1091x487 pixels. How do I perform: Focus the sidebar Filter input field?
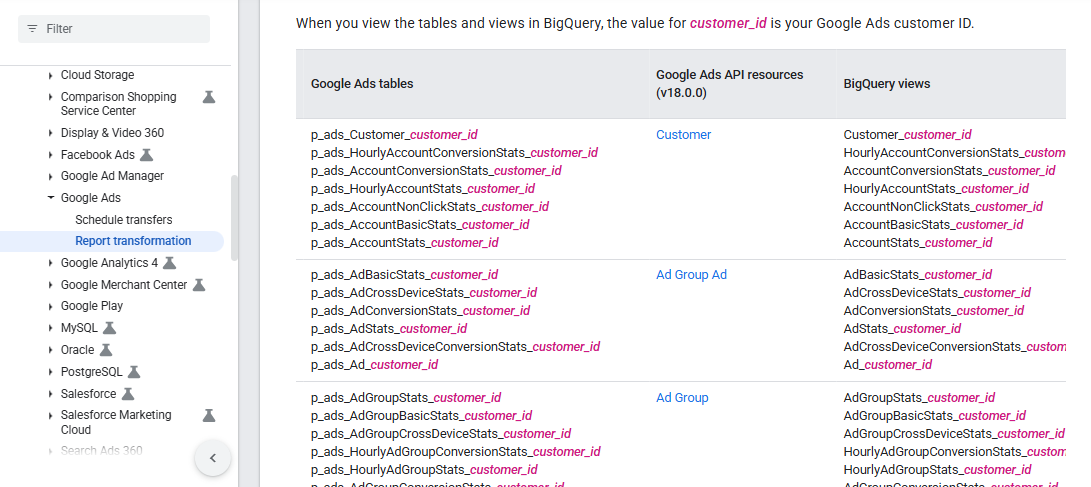point(114,29)
